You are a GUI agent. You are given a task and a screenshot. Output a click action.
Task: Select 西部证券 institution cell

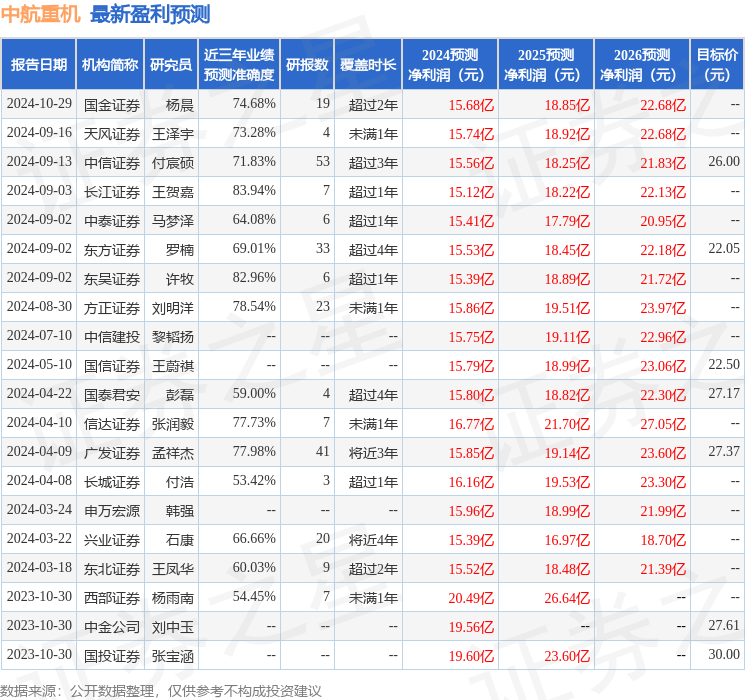112,598
